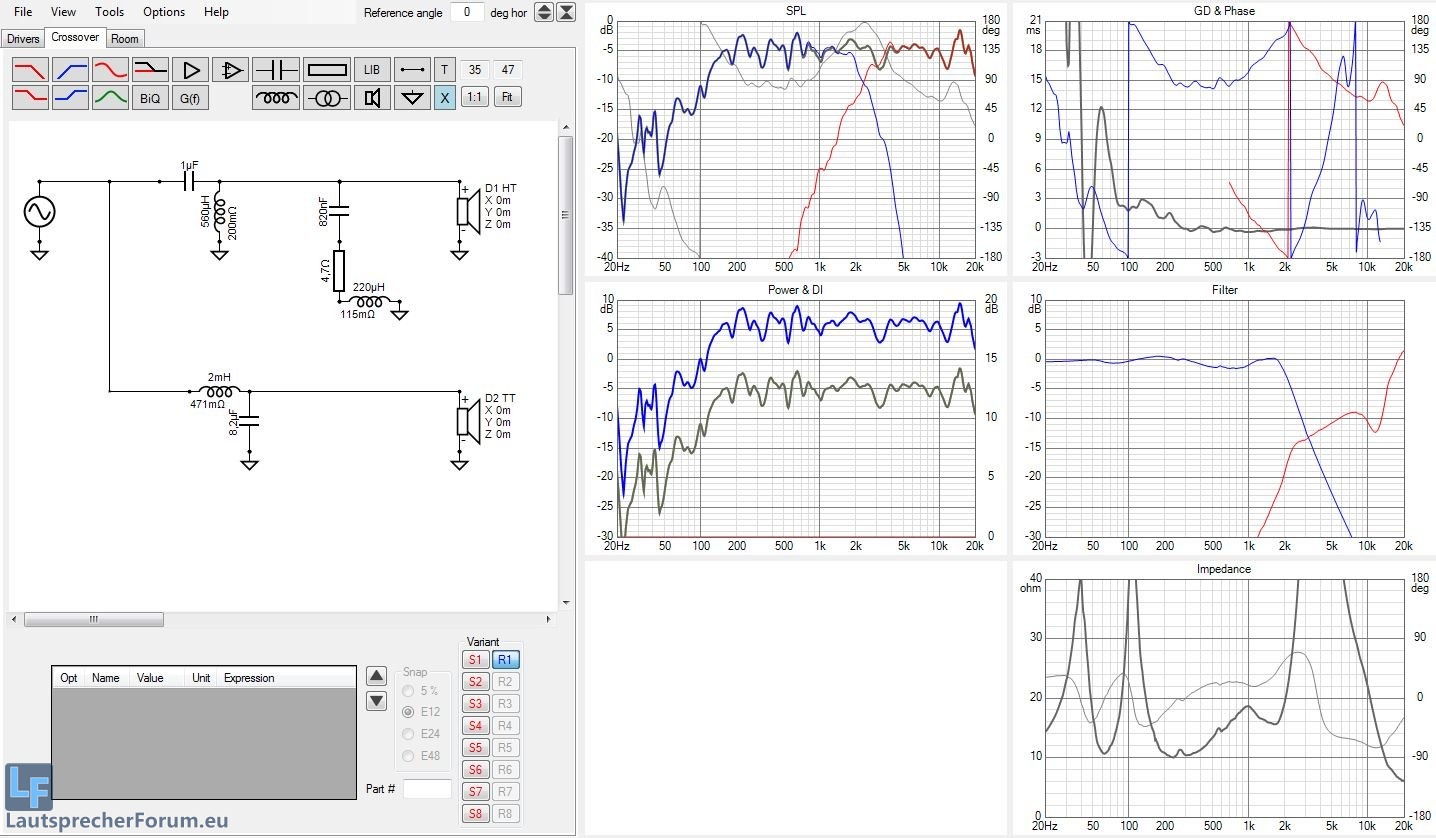1436x838 pixels.
Task: Store variant using the S3 button
Action: click(475, 704)
